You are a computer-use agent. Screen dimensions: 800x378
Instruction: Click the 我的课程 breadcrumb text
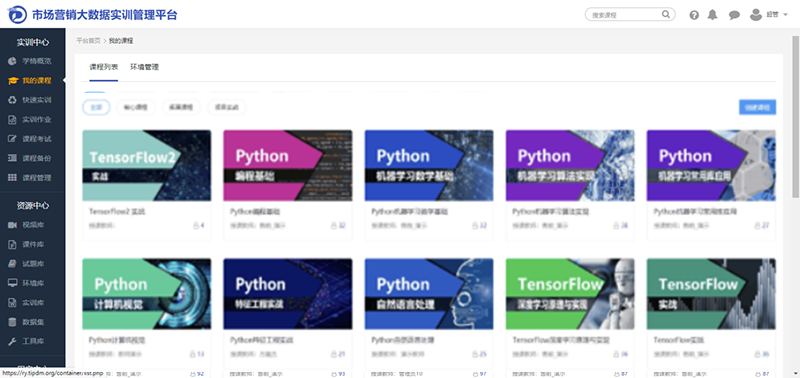121,41
